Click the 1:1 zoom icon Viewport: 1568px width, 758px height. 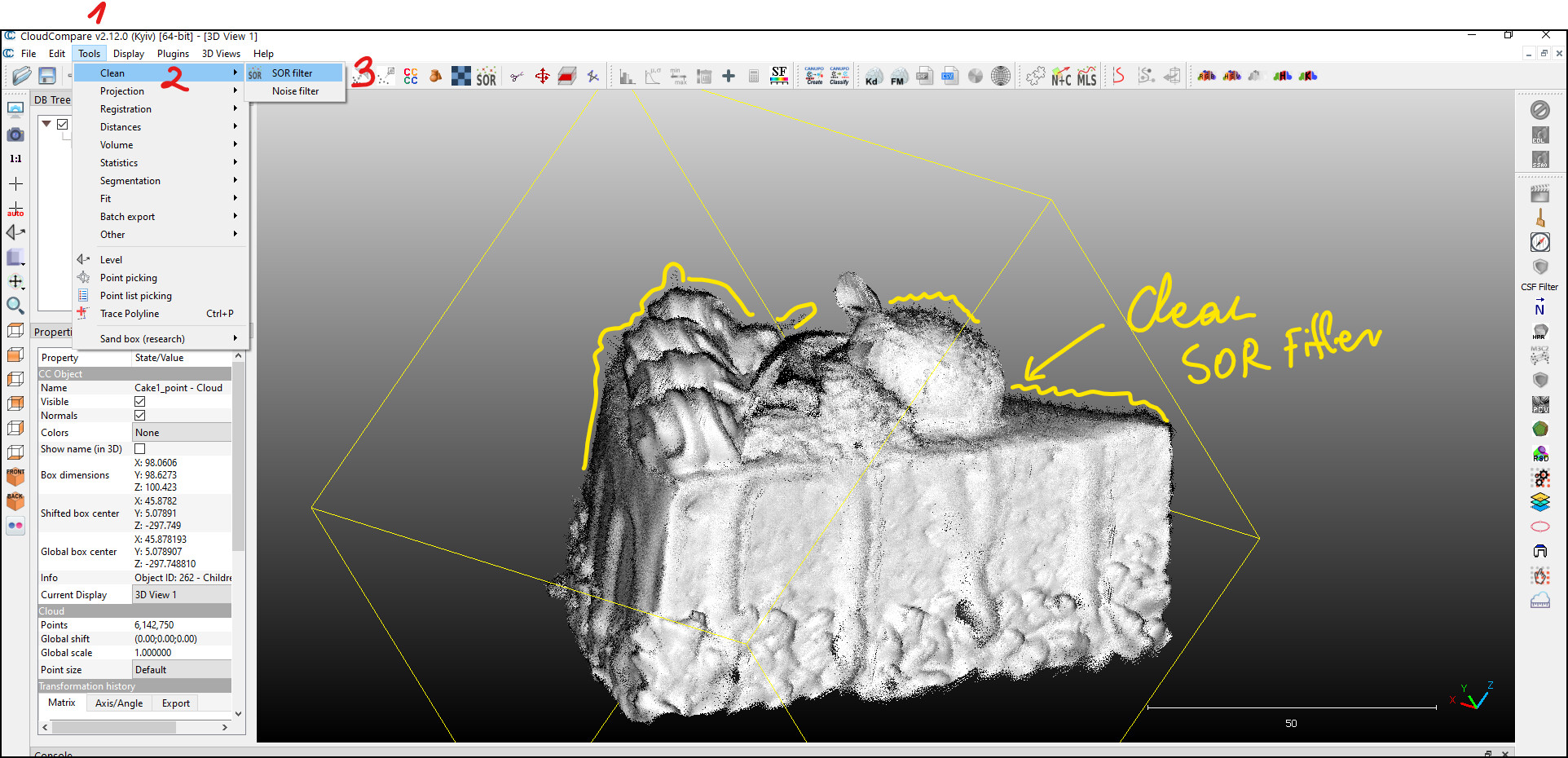[15, 159]
